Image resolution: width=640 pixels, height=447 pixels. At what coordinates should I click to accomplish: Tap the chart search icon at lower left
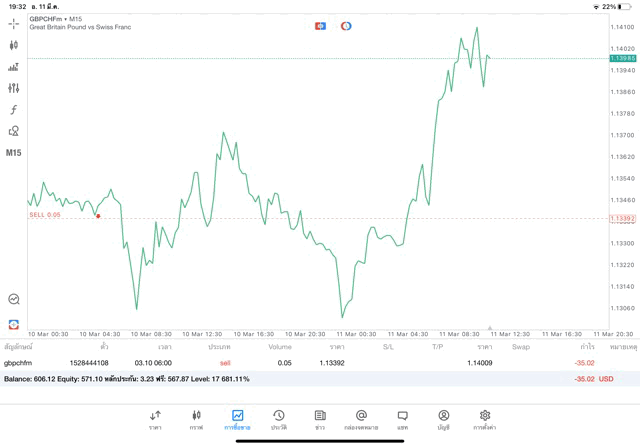tap(14, 299)
